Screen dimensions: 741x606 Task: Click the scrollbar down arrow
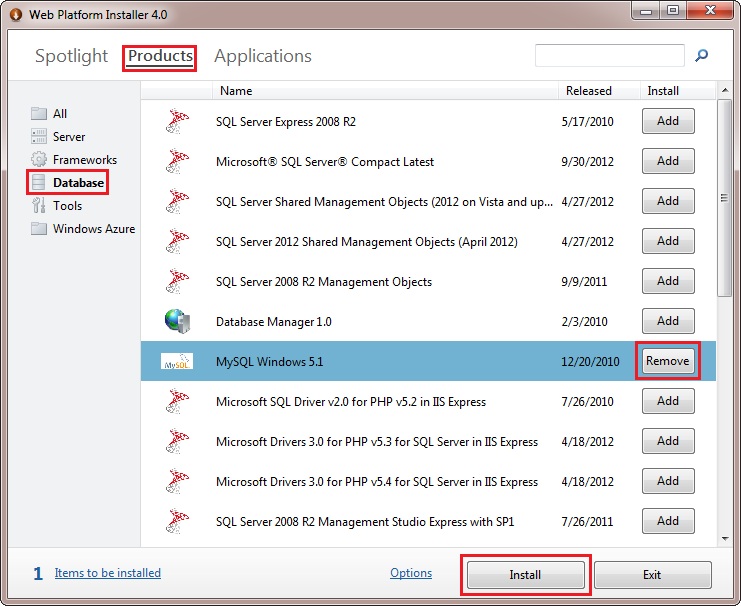pos(725,538)
